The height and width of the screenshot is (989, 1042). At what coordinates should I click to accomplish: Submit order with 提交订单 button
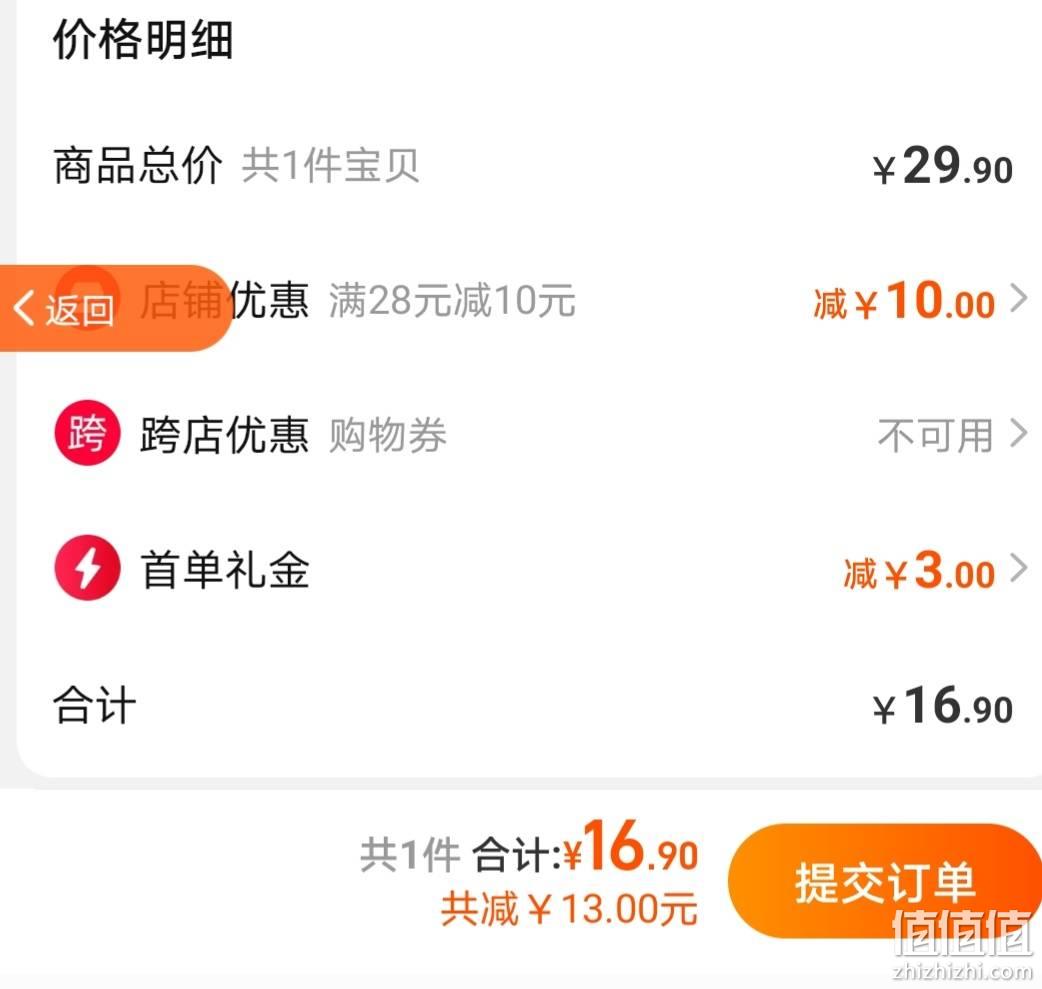[885, 881]
